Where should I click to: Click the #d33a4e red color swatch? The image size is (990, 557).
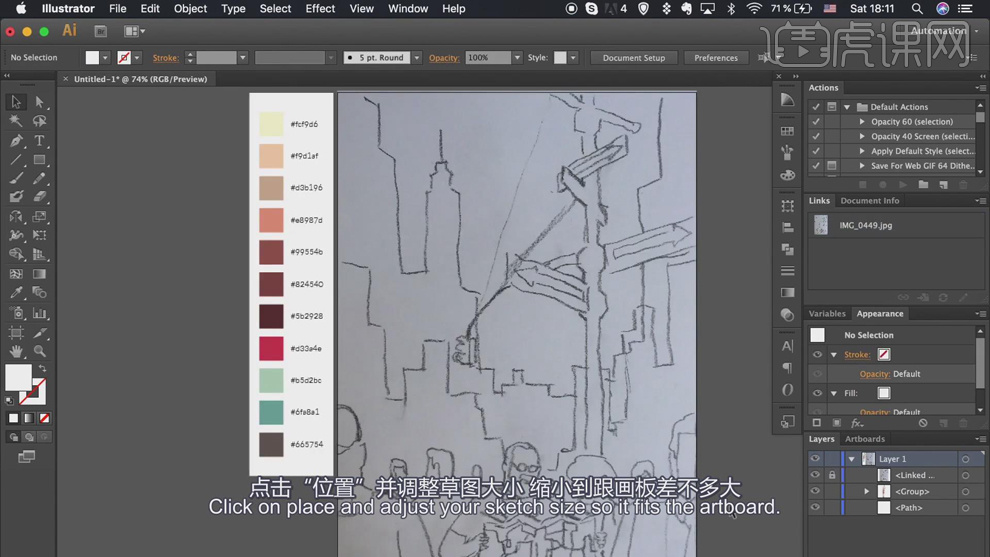(271, 348)
